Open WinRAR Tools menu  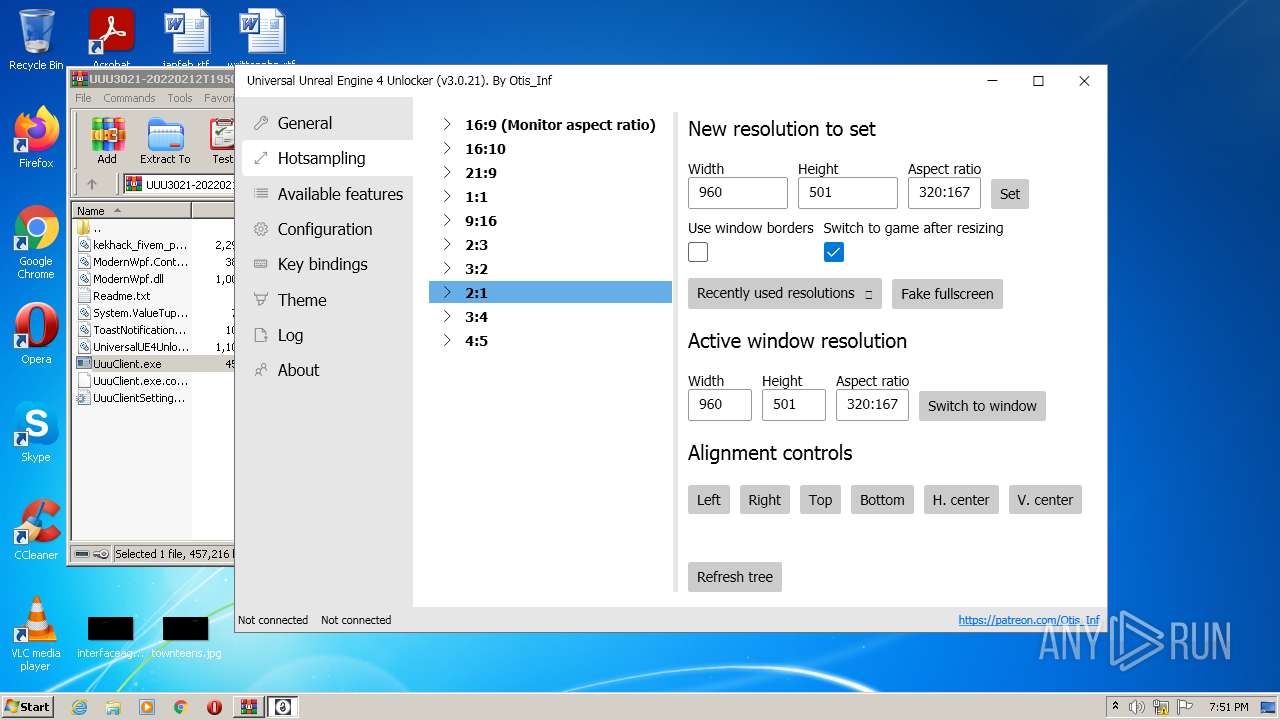click(180, 98)
